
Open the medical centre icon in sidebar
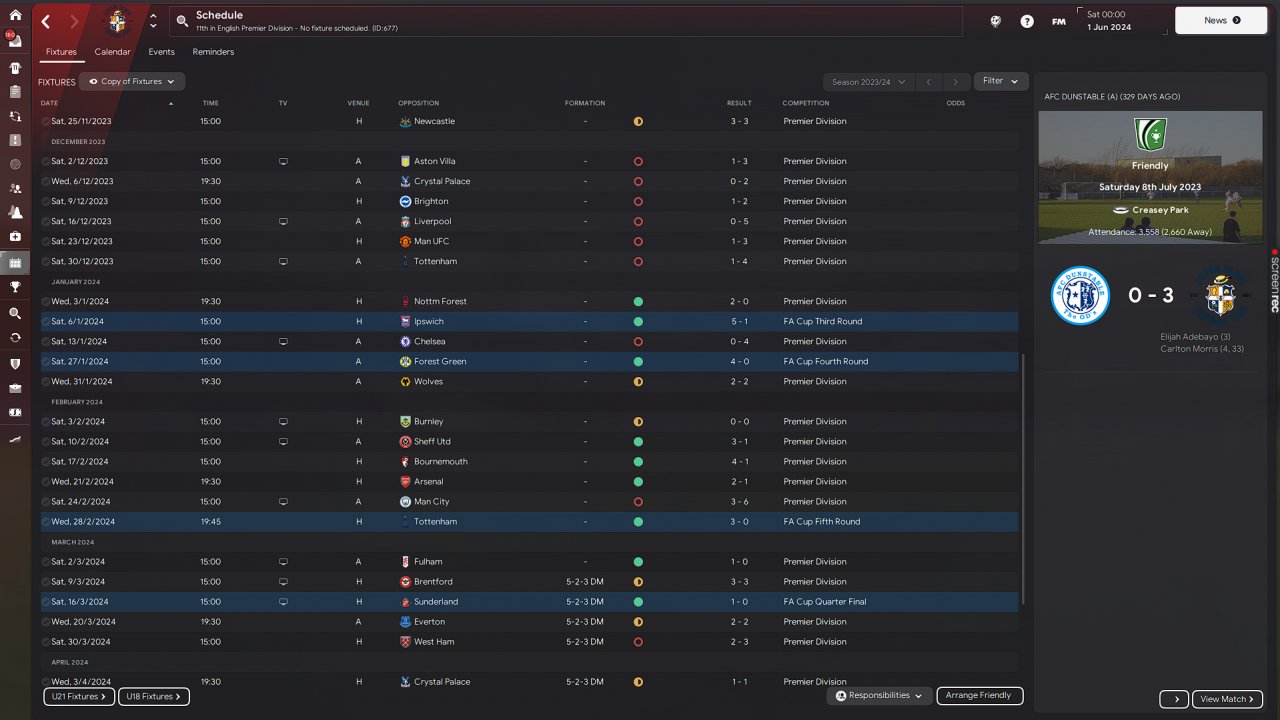pos(14,237)
